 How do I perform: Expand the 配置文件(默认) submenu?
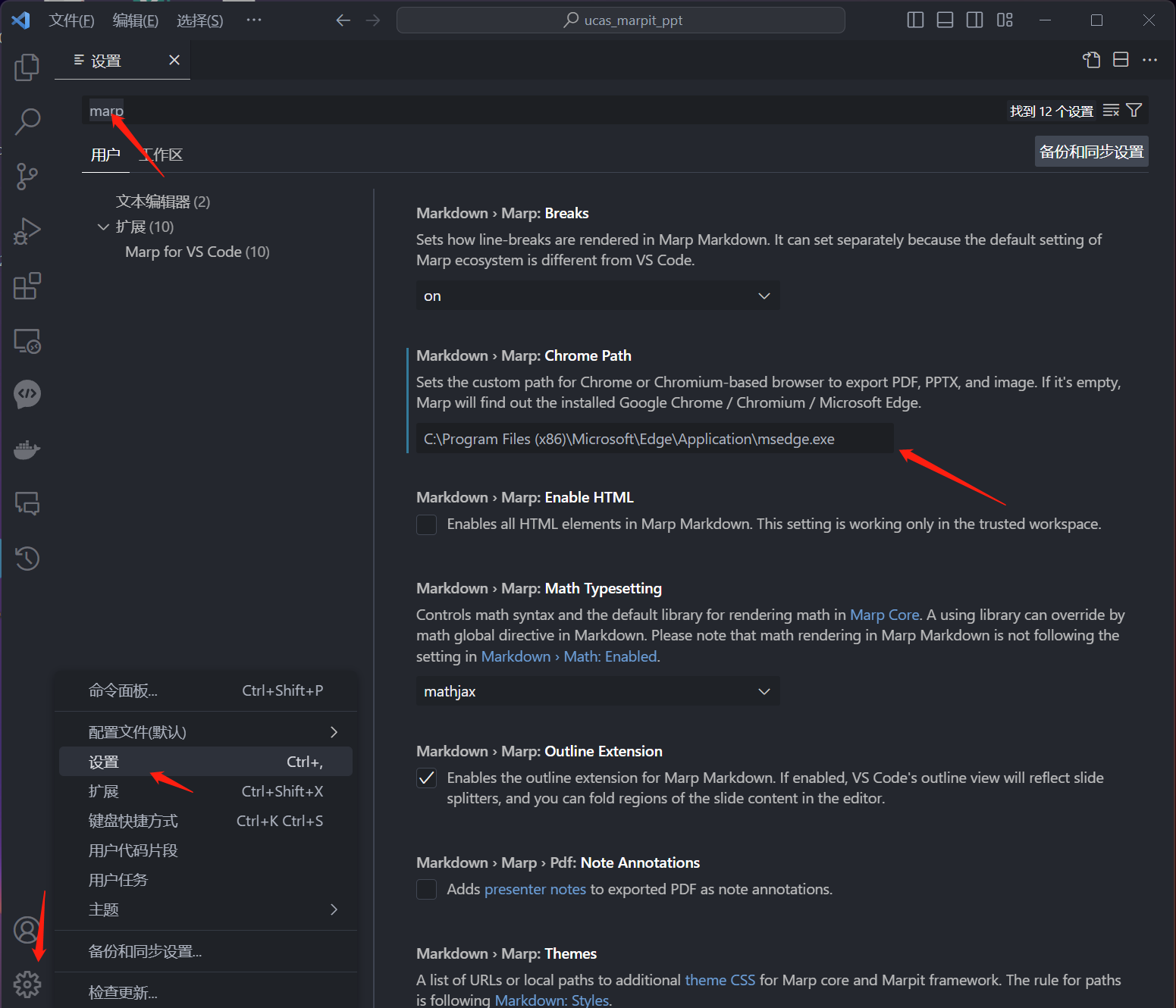(x=205, y=732)
